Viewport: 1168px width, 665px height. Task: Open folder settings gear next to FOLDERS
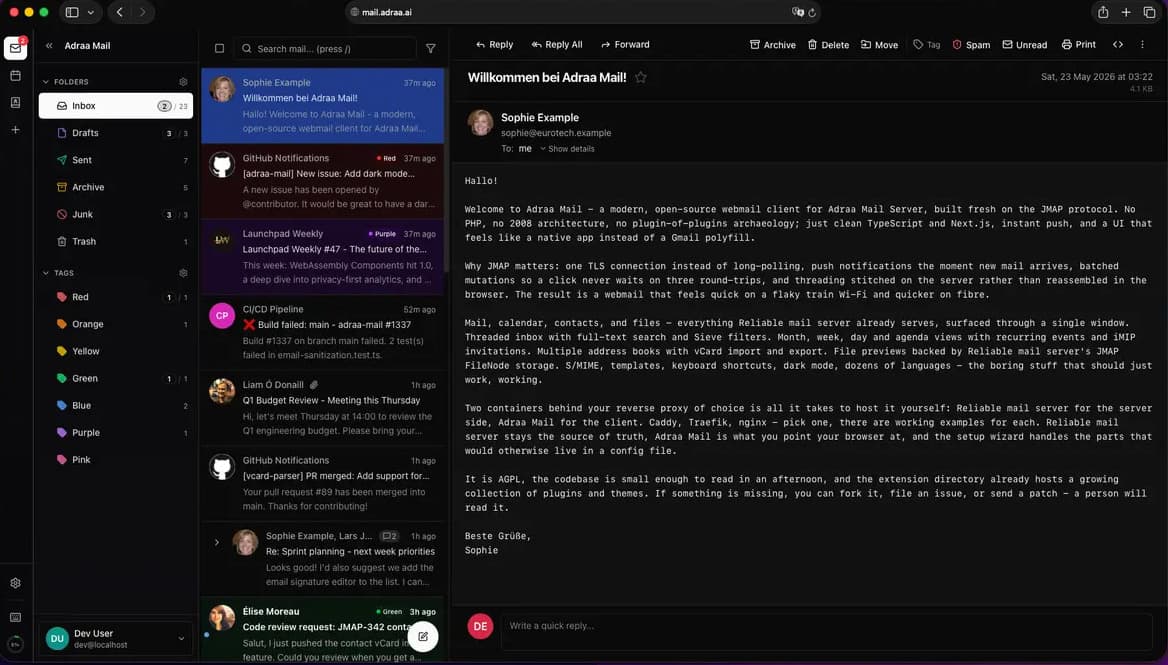click(183, 82)
